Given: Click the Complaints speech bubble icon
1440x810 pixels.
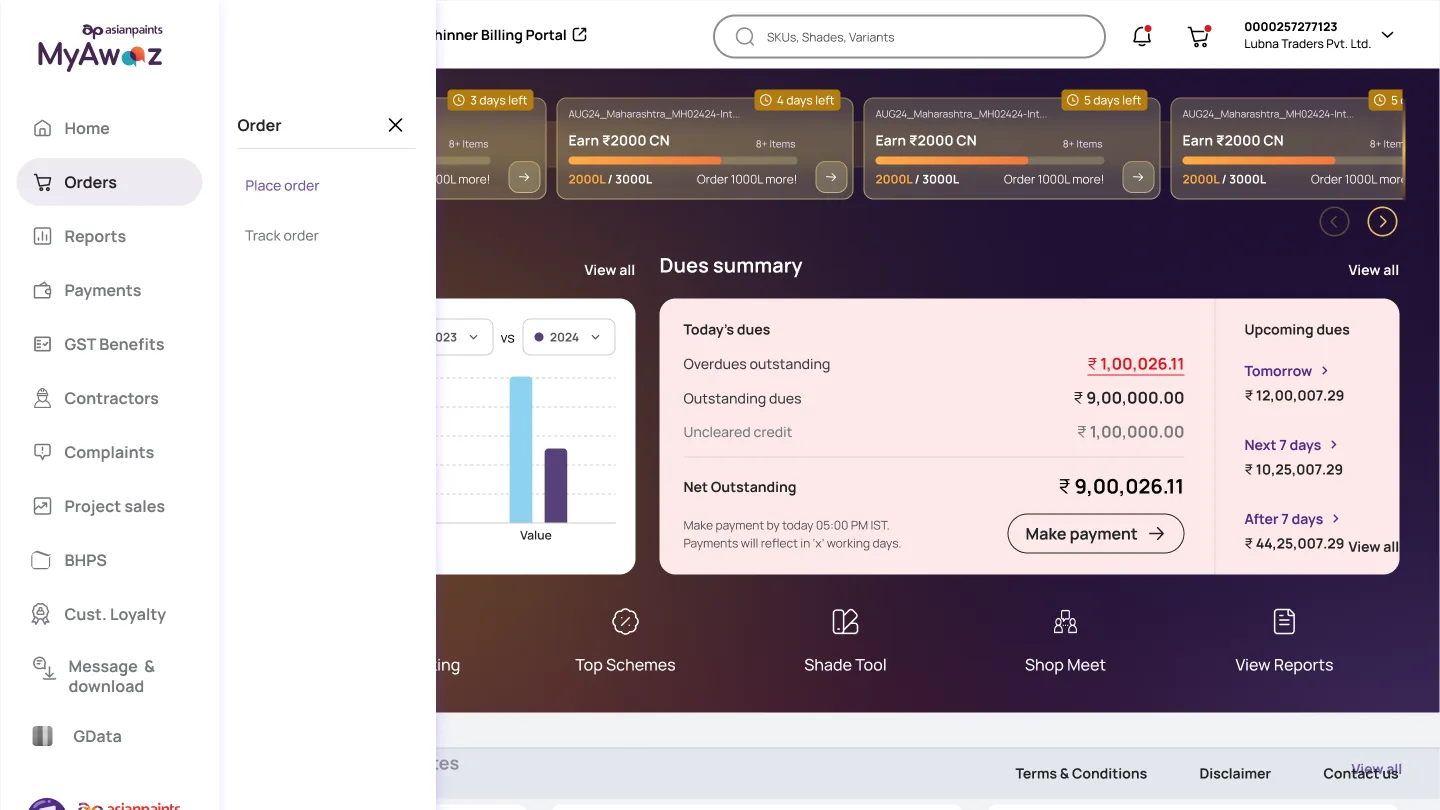Looking at the screenshot, I should point(42,452).
